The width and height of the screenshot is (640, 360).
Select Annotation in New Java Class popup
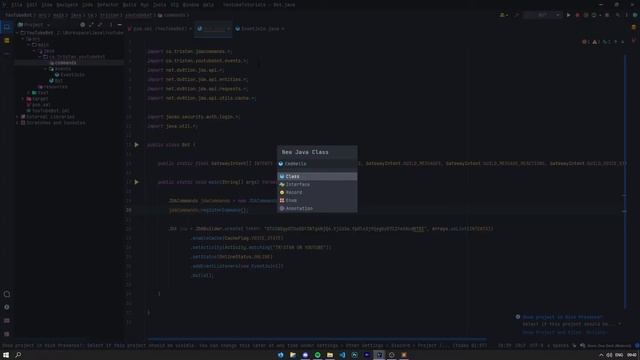(317, 208)
